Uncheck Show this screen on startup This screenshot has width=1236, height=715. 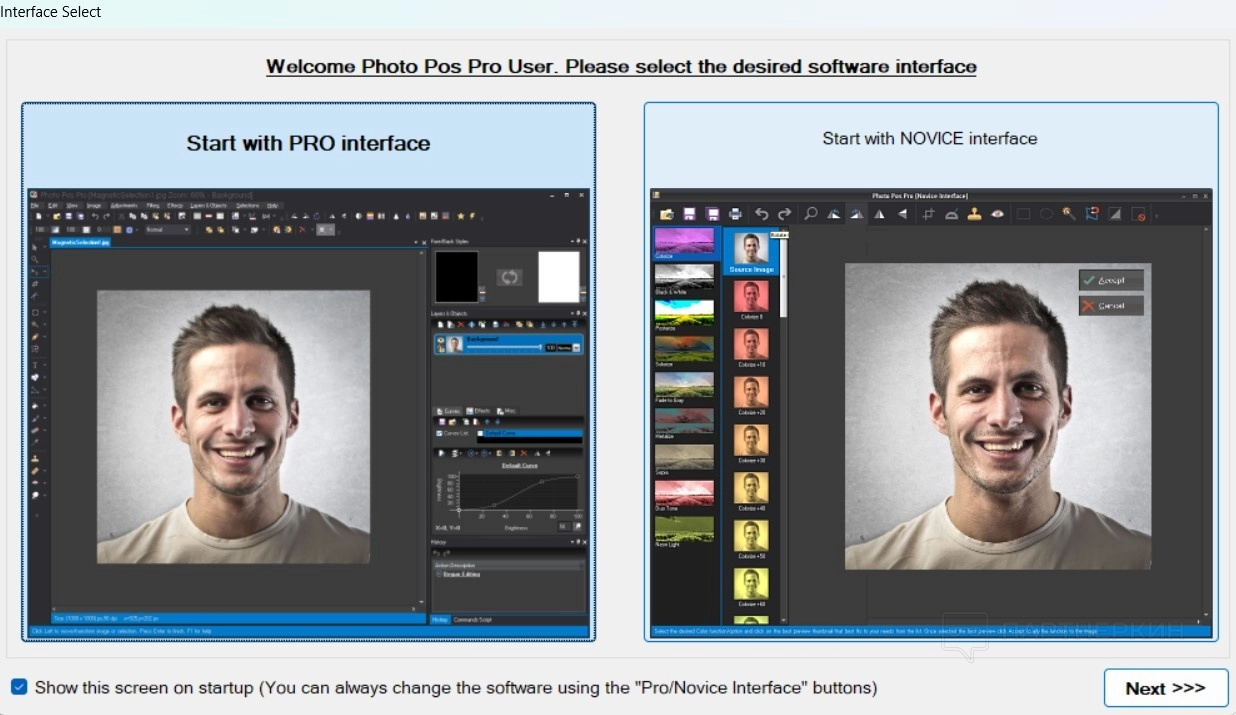coord(19,687)
